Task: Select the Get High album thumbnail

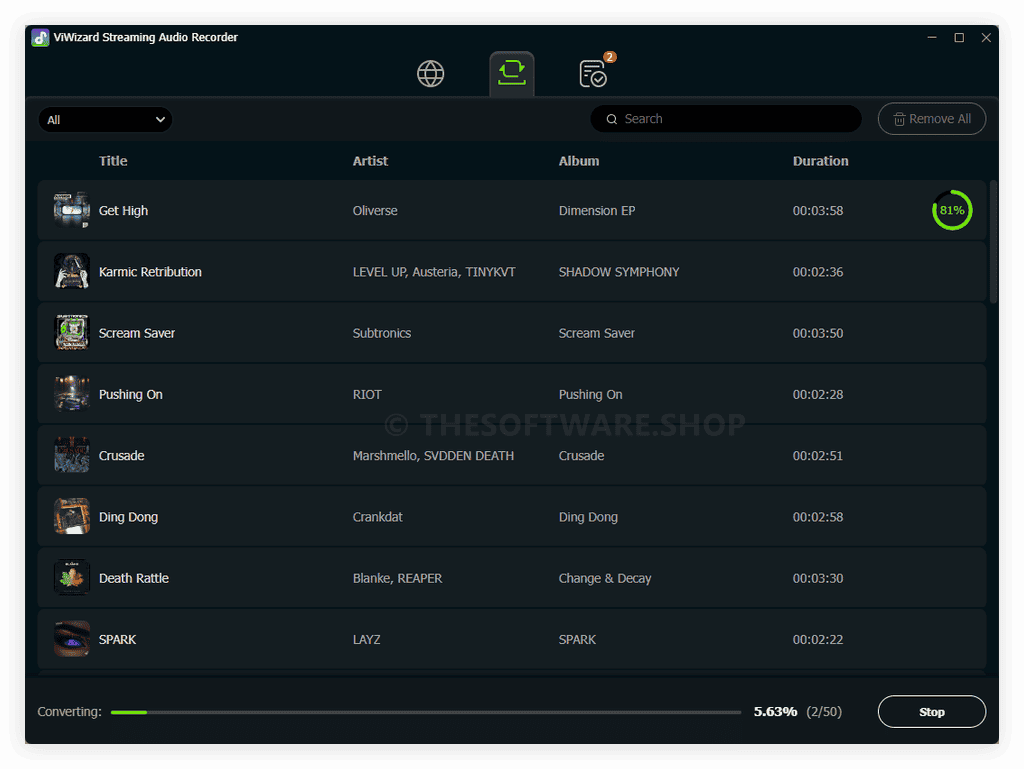Action: [72, 210]
